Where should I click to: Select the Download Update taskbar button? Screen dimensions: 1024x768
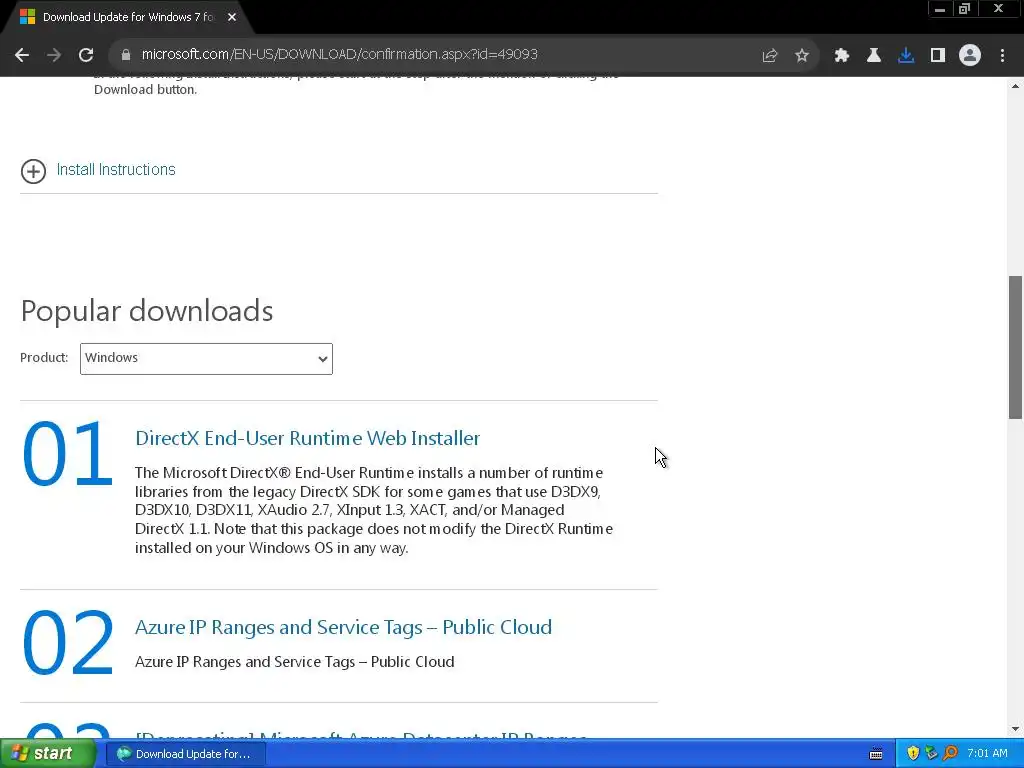185,754
